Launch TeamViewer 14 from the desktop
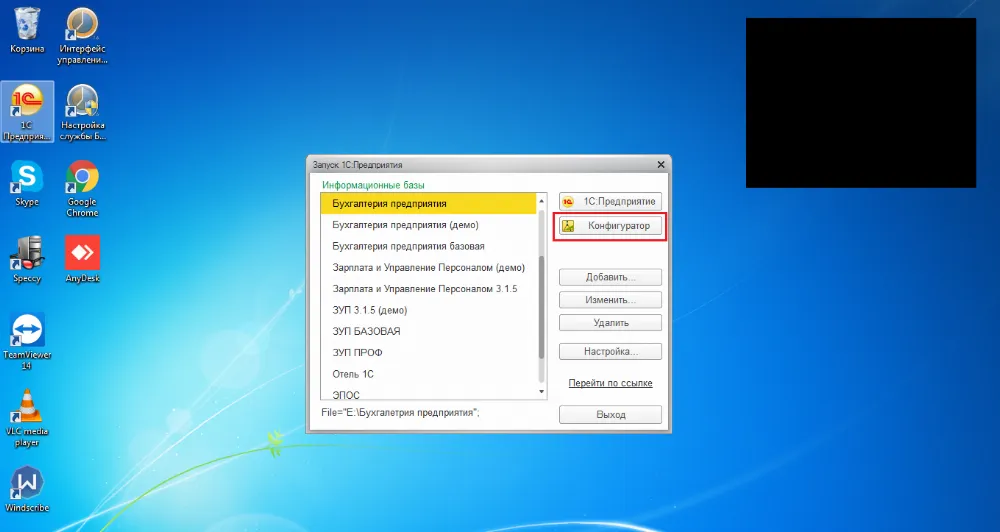Viewport: 1000px width, 532px height. coord(27,341)
